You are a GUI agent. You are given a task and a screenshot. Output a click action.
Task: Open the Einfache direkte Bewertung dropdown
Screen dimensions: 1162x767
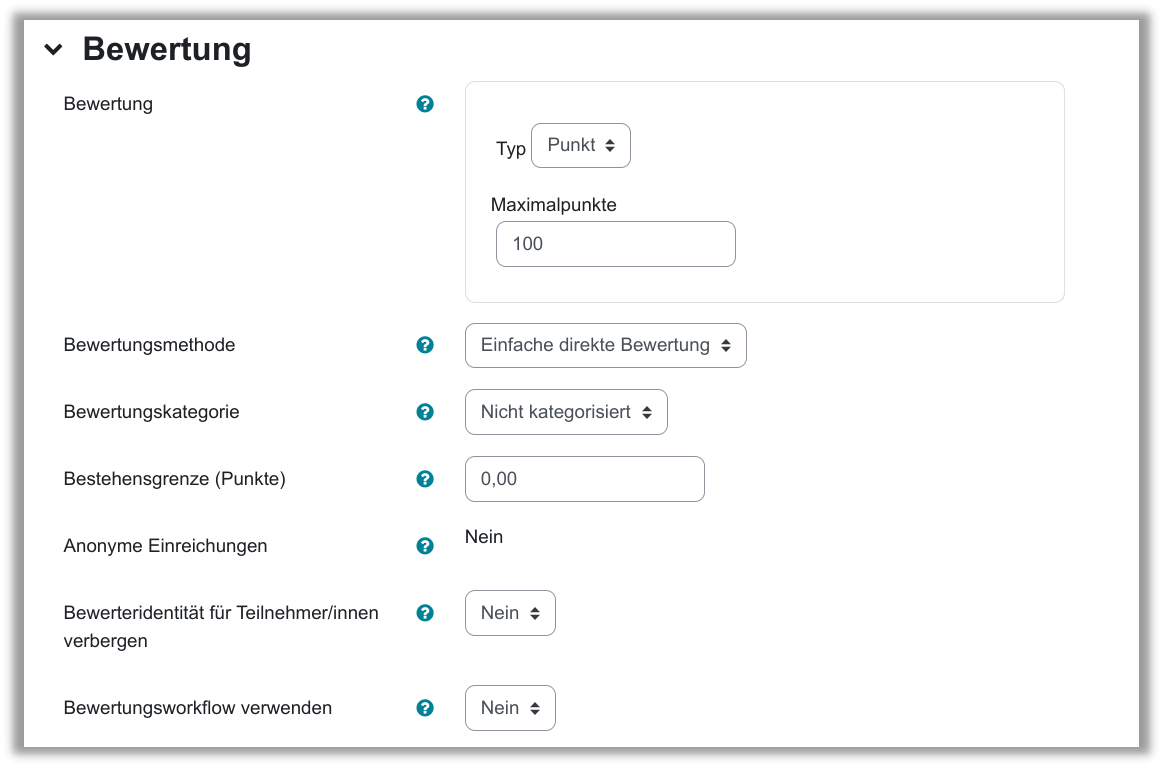click(605, 346)
